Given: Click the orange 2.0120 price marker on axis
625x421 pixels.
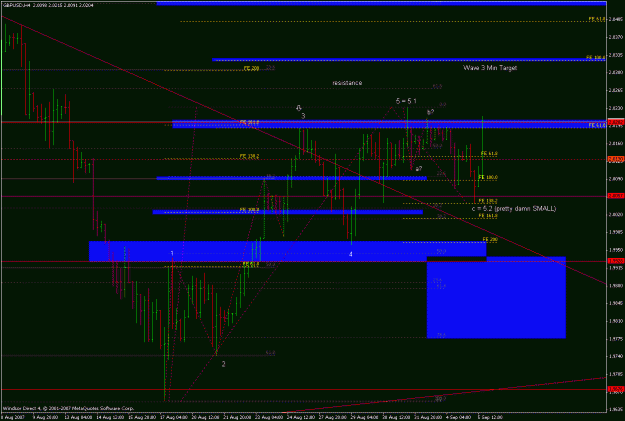Looking at the screenshot, I should 616,159.
